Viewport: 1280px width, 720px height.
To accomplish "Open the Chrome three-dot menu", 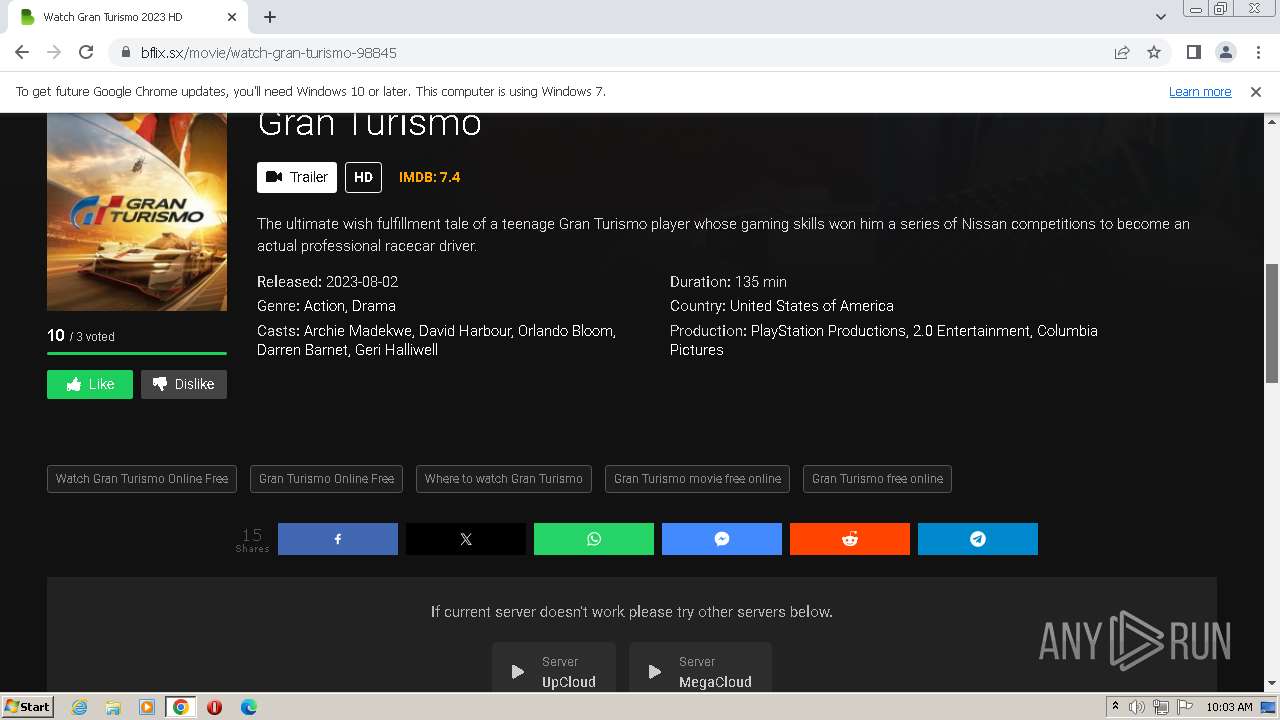I will click(1258, 52).
